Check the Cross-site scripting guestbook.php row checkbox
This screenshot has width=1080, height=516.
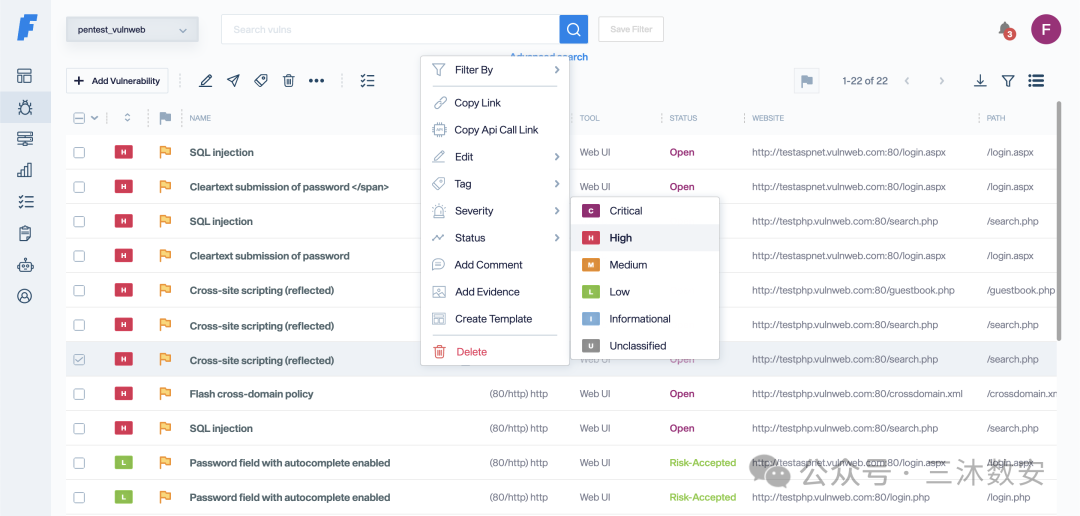[79, 290]
